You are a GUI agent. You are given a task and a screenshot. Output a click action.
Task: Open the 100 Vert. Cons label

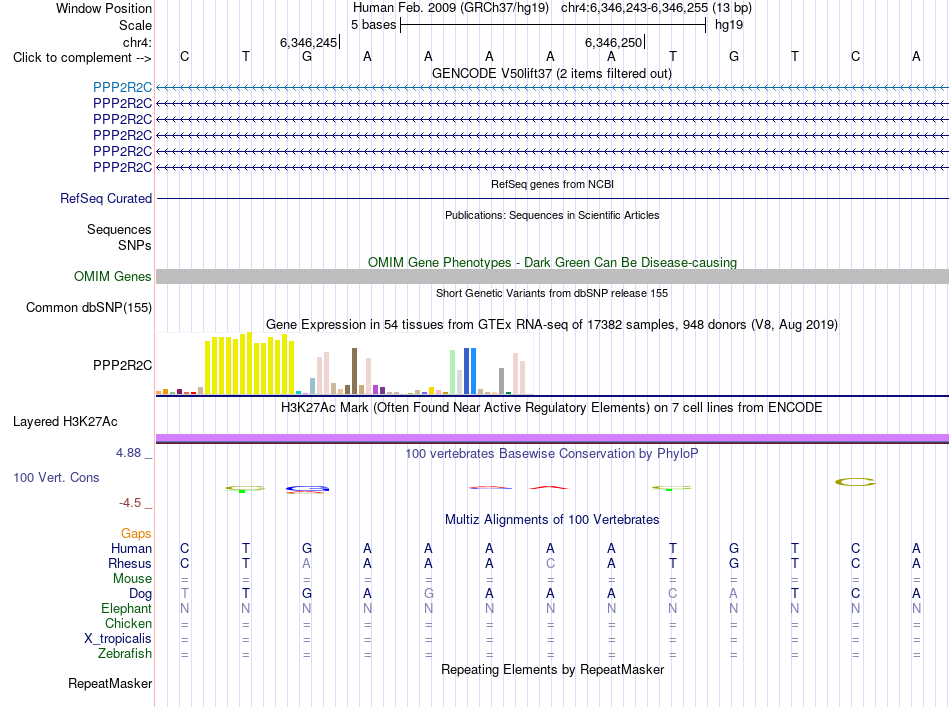tap(56, 477)
